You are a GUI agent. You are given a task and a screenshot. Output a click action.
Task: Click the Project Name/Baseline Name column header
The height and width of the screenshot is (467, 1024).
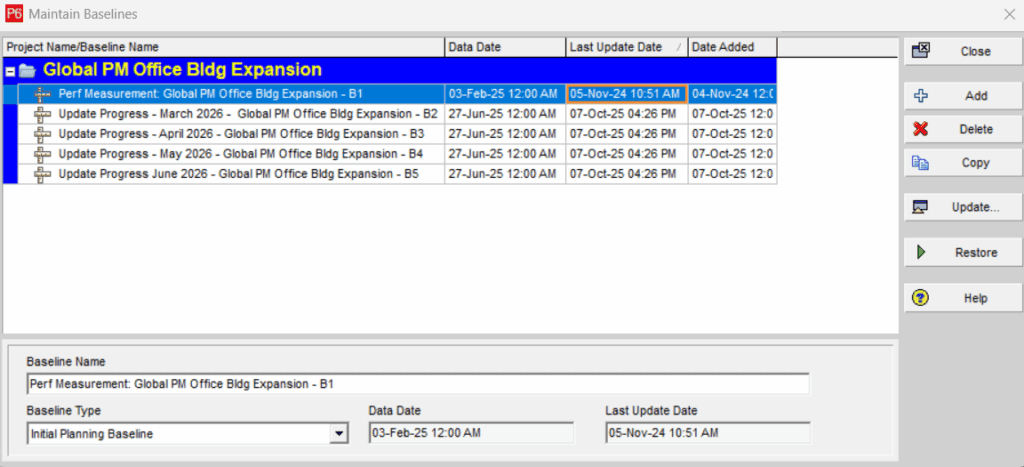click(x=224, y=47)
